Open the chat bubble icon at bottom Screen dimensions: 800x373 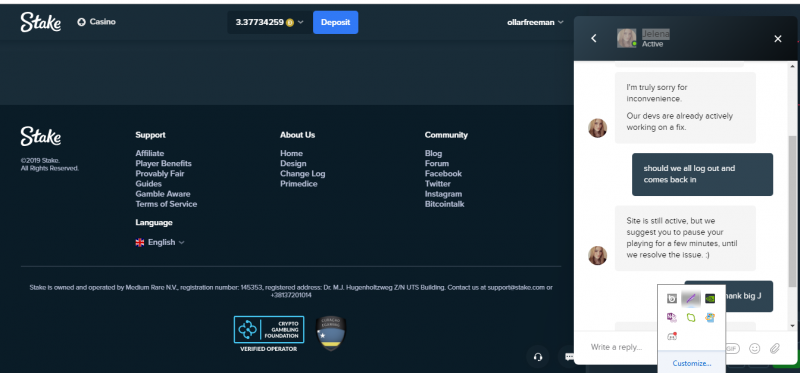pos(568,357)
